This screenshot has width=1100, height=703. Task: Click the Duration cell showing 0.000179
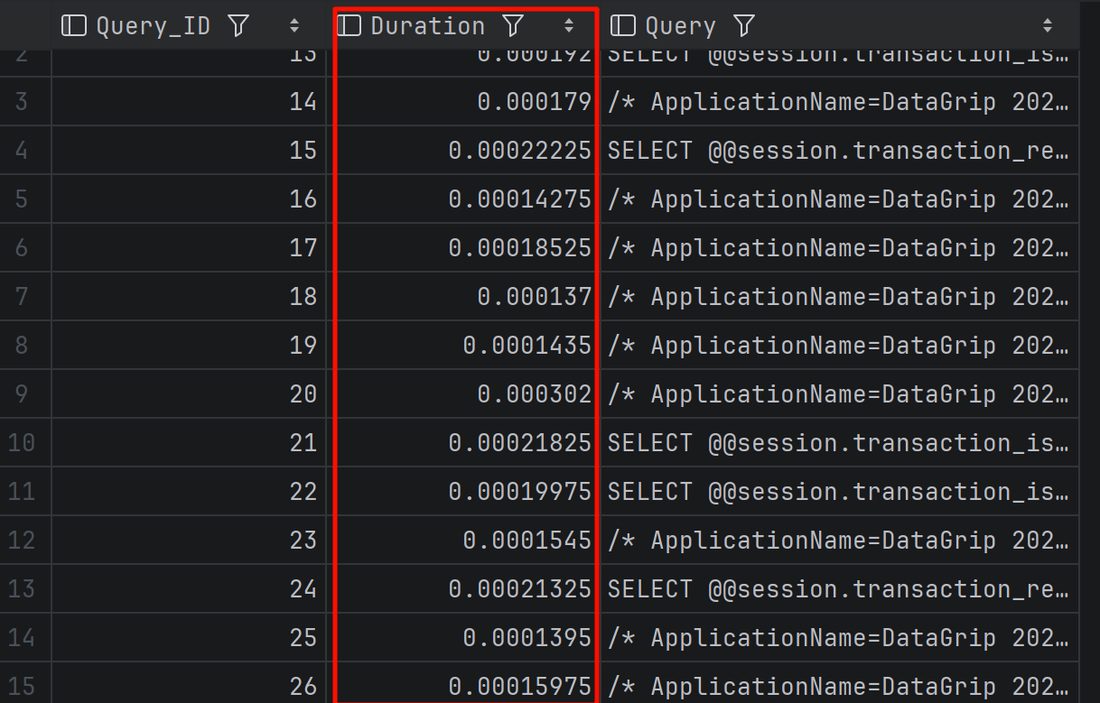[464, 102]
